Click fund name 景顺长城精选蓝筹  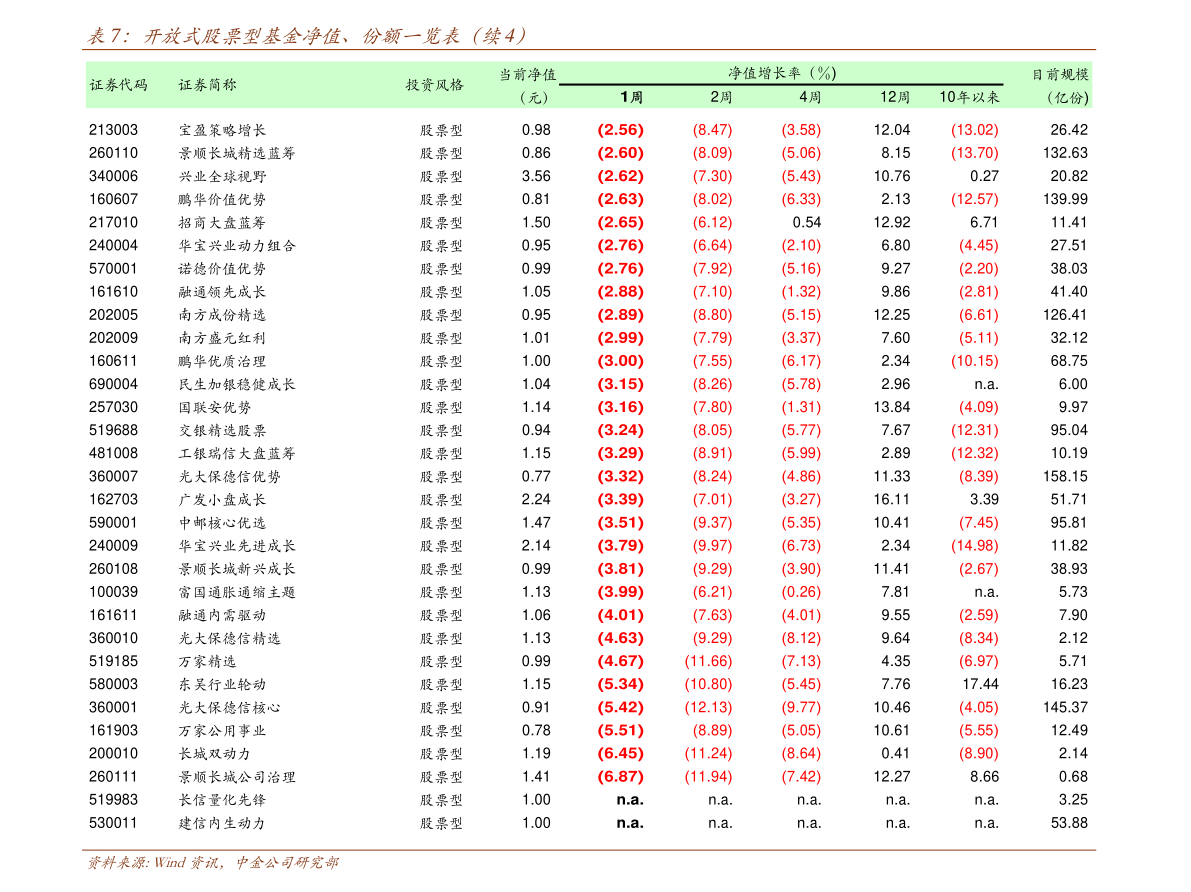pos(237,153)
